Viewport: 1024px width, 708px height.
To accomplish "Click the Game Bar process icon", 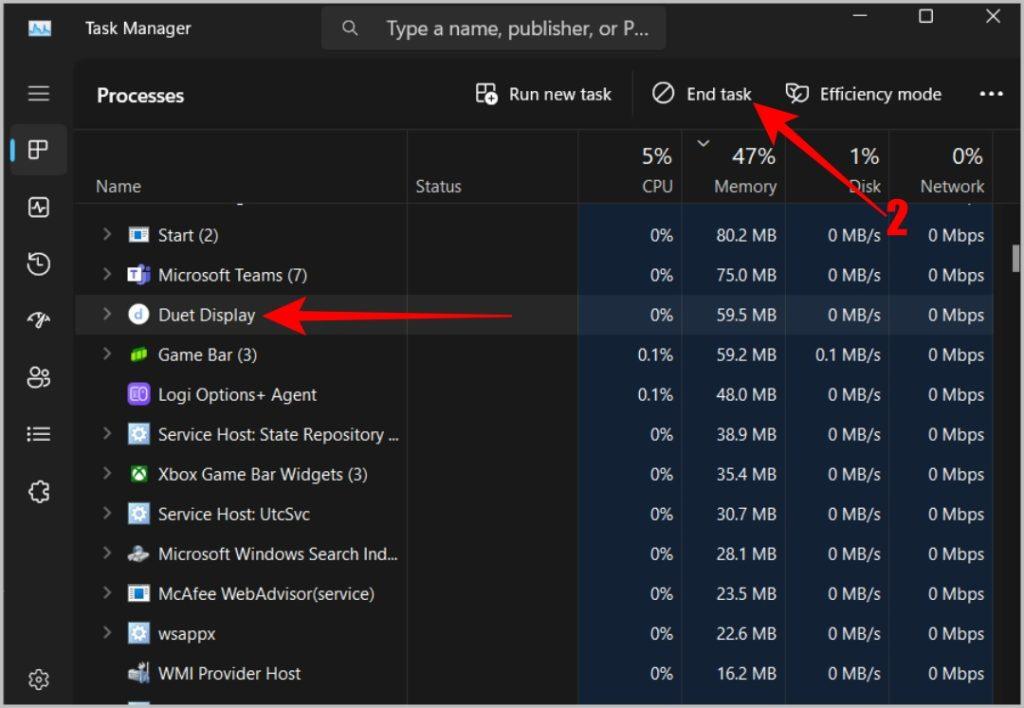I will point(138,355).
